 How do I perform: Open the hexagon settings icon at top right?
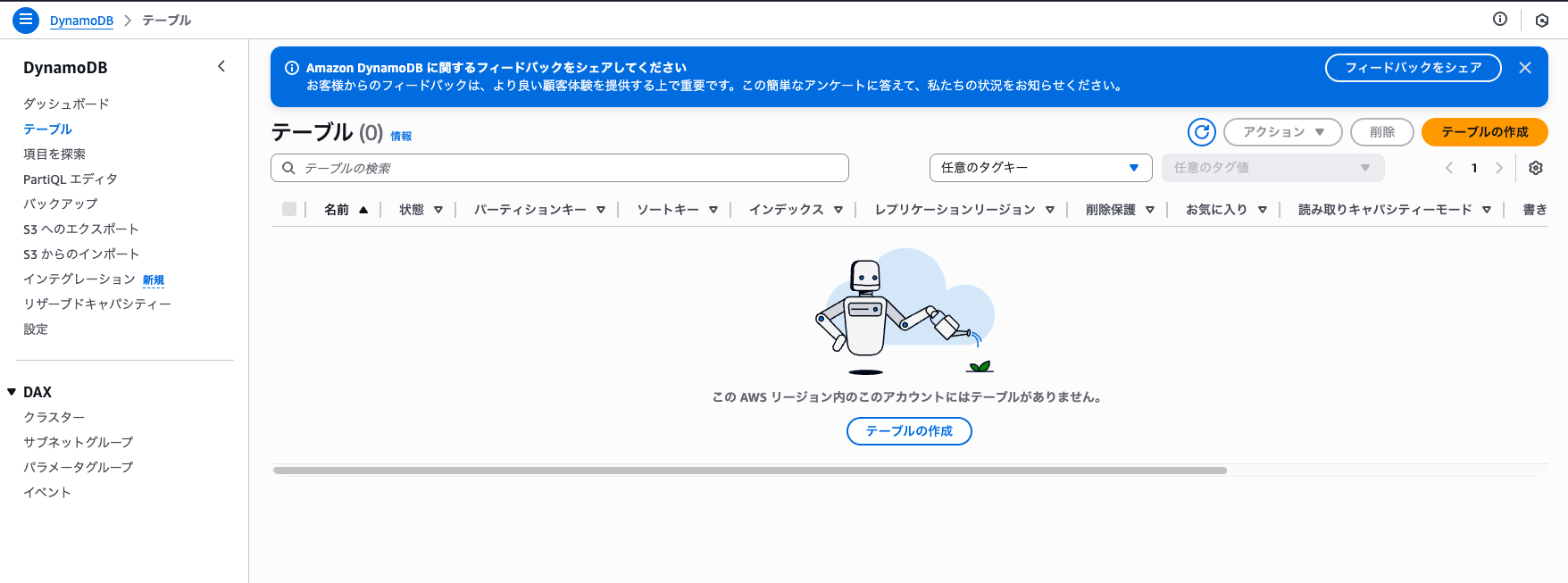(1541, 20)
